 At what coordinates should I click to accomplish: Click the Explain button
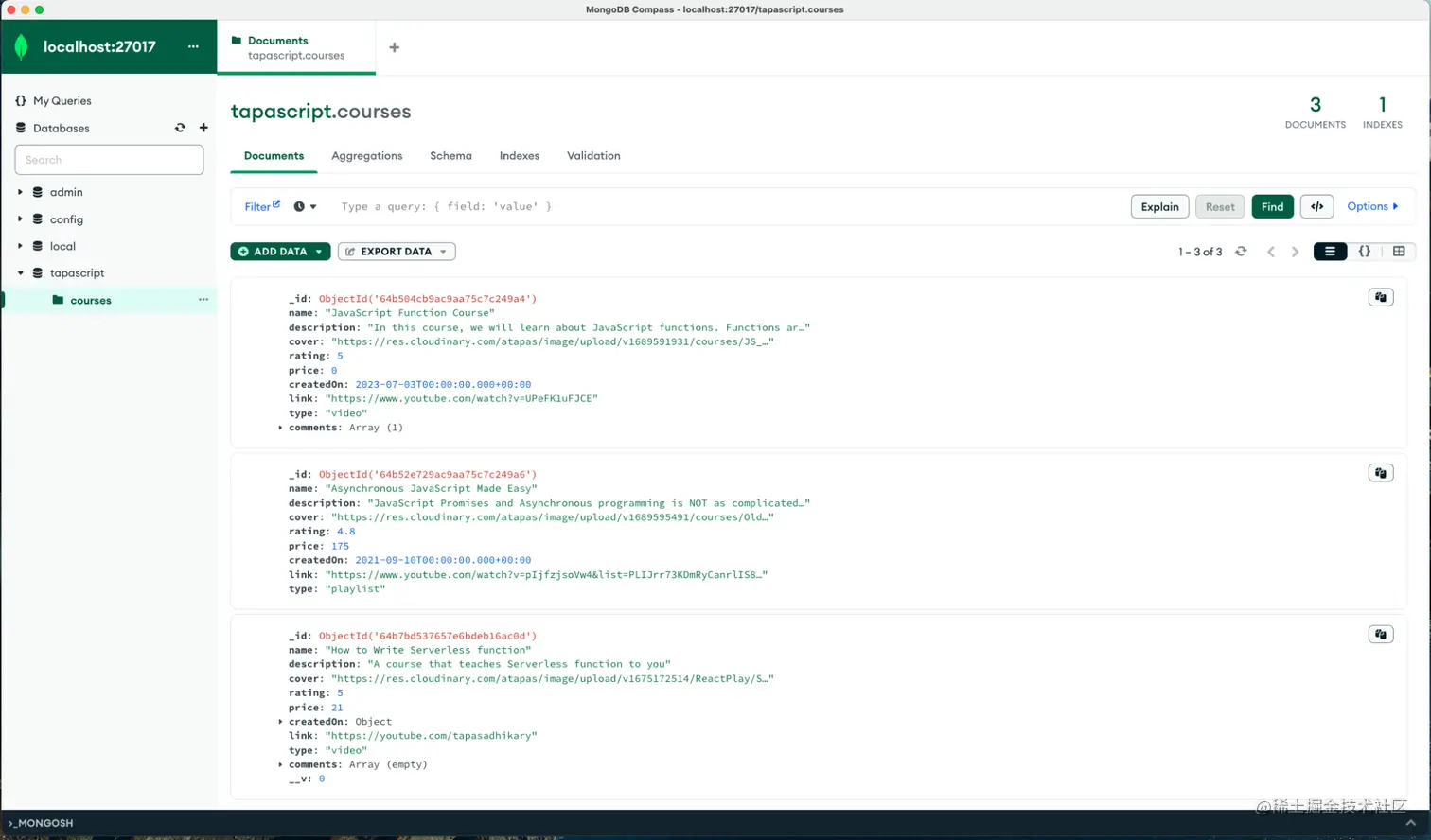1159,206
